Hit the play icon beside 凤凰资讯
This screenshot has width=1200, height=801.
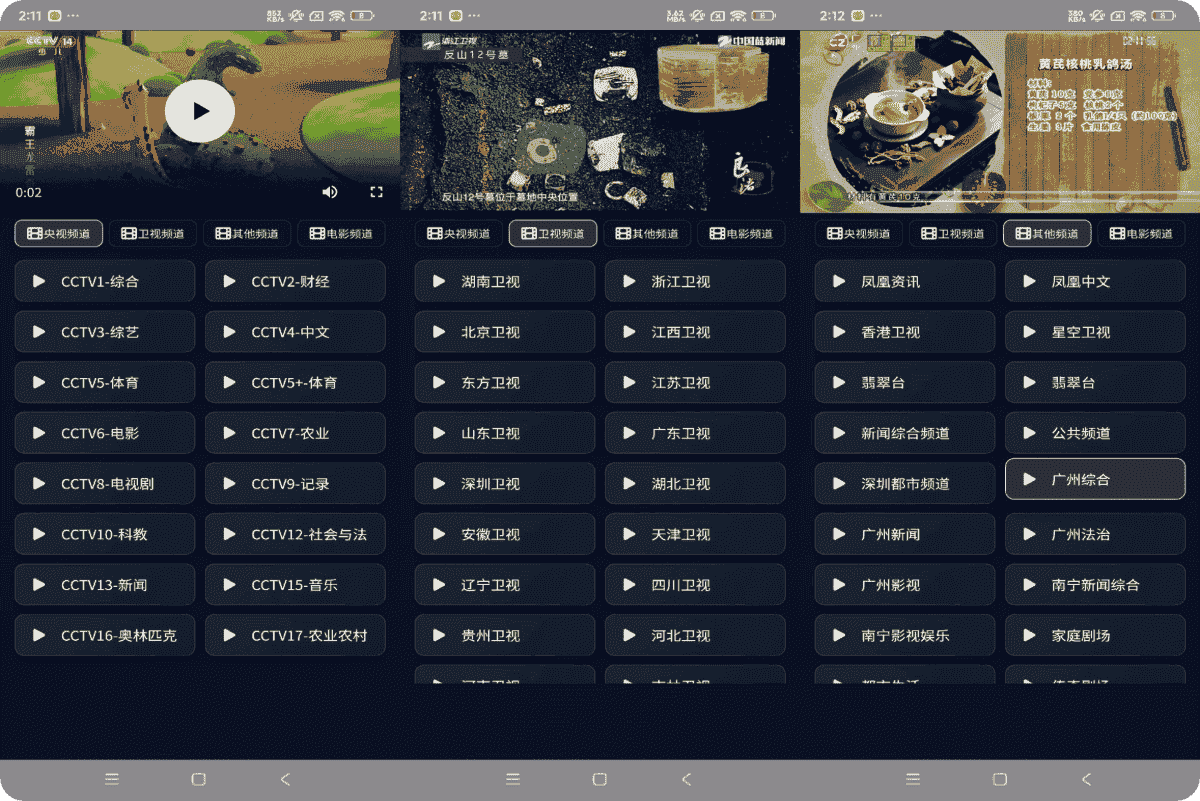tap(839, 282)
